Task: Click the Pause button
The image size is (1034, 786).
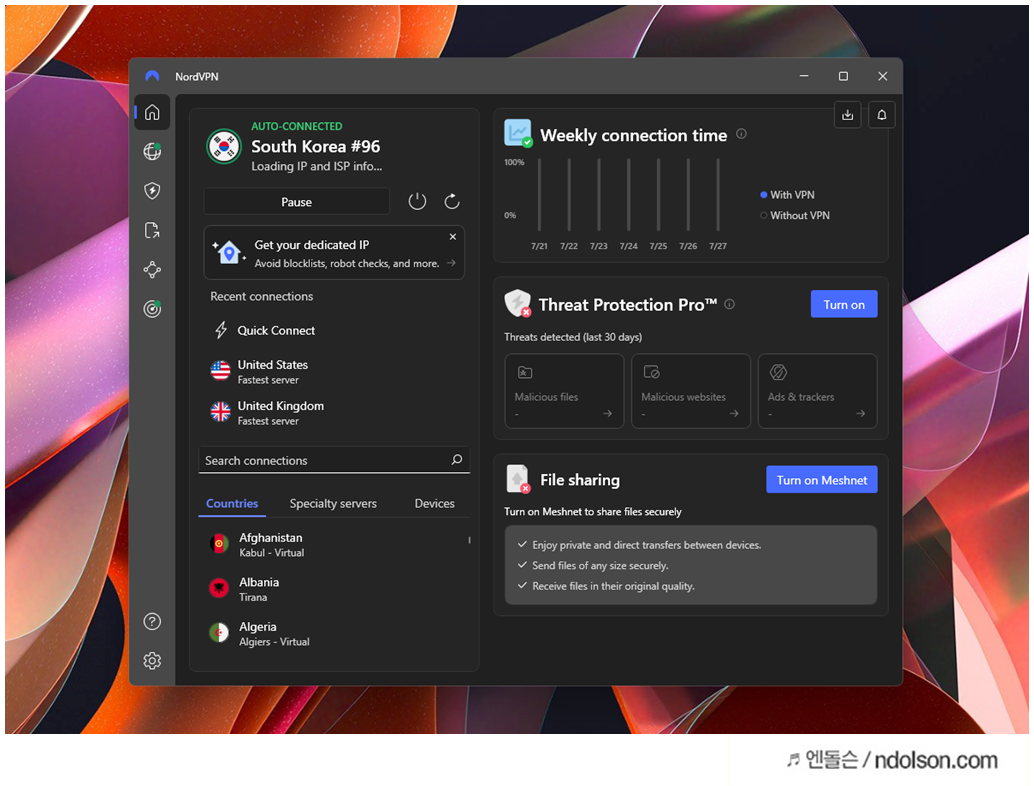Action: pos(297,202)
